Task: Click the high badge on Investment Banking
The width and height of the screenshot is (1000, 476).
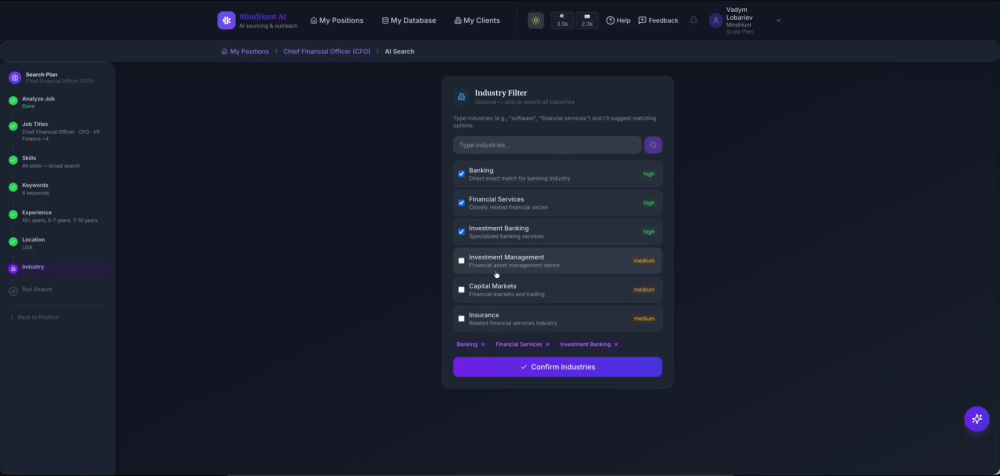Action: [649, 232]
